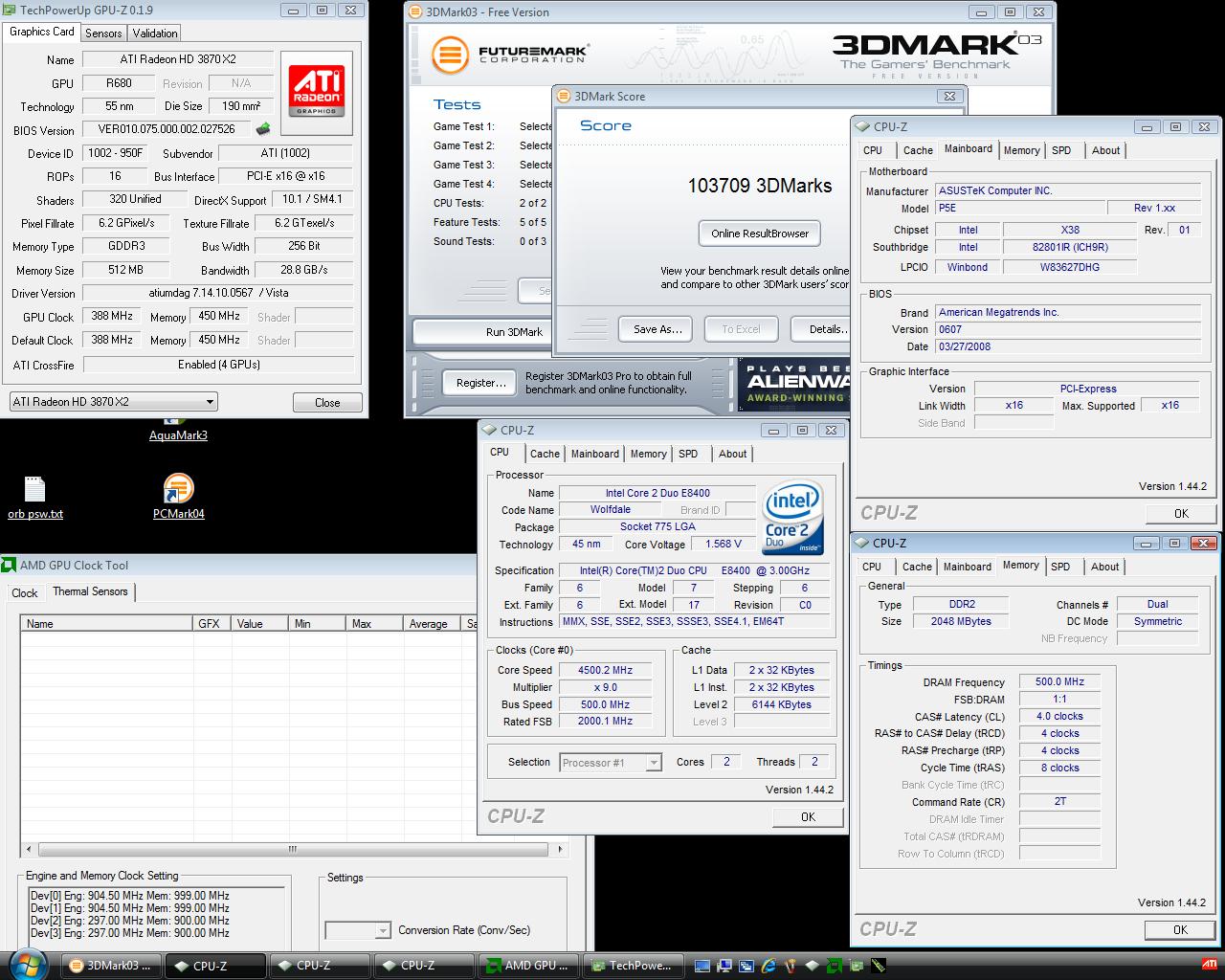Click the ATI Radeon logo in GPU-Z

317,92
